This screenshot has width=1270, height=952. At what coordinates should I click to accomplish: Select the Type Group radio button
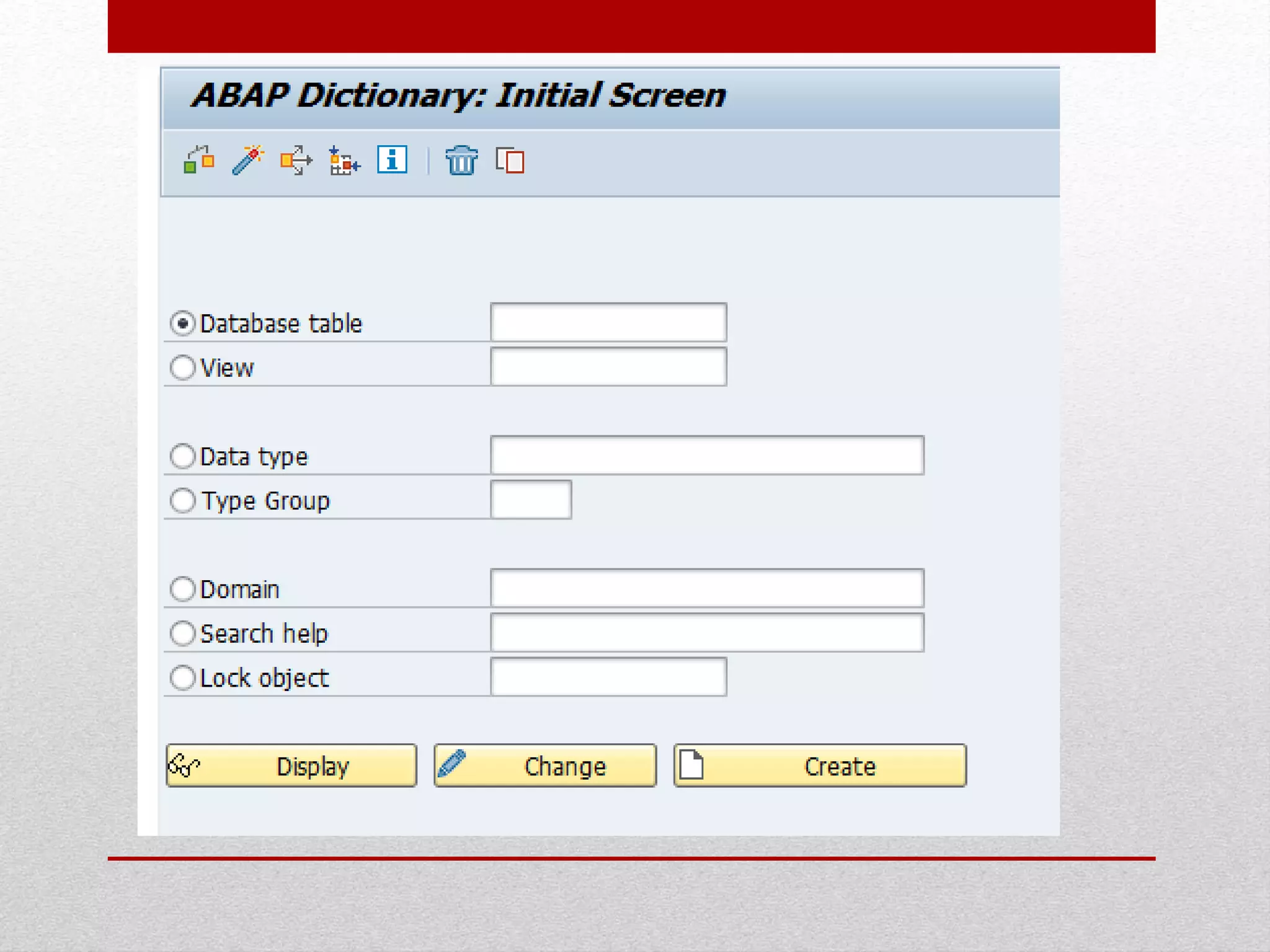pyautogui.click(x=183, y=500)
